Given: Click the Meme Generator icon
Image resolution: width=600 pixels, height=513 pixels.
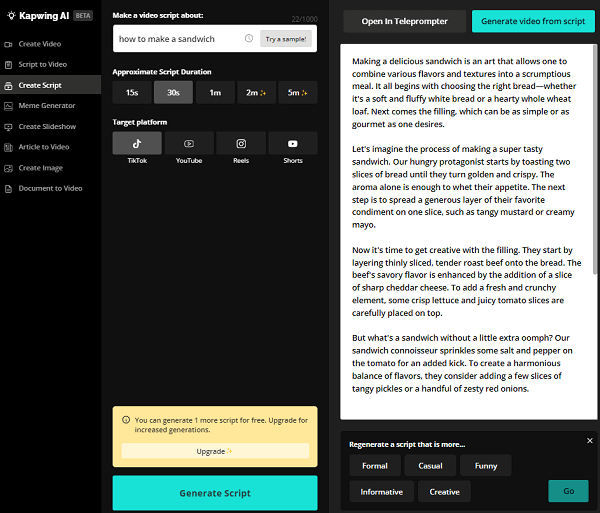Looking at the screenshot, I should (8, 106).
